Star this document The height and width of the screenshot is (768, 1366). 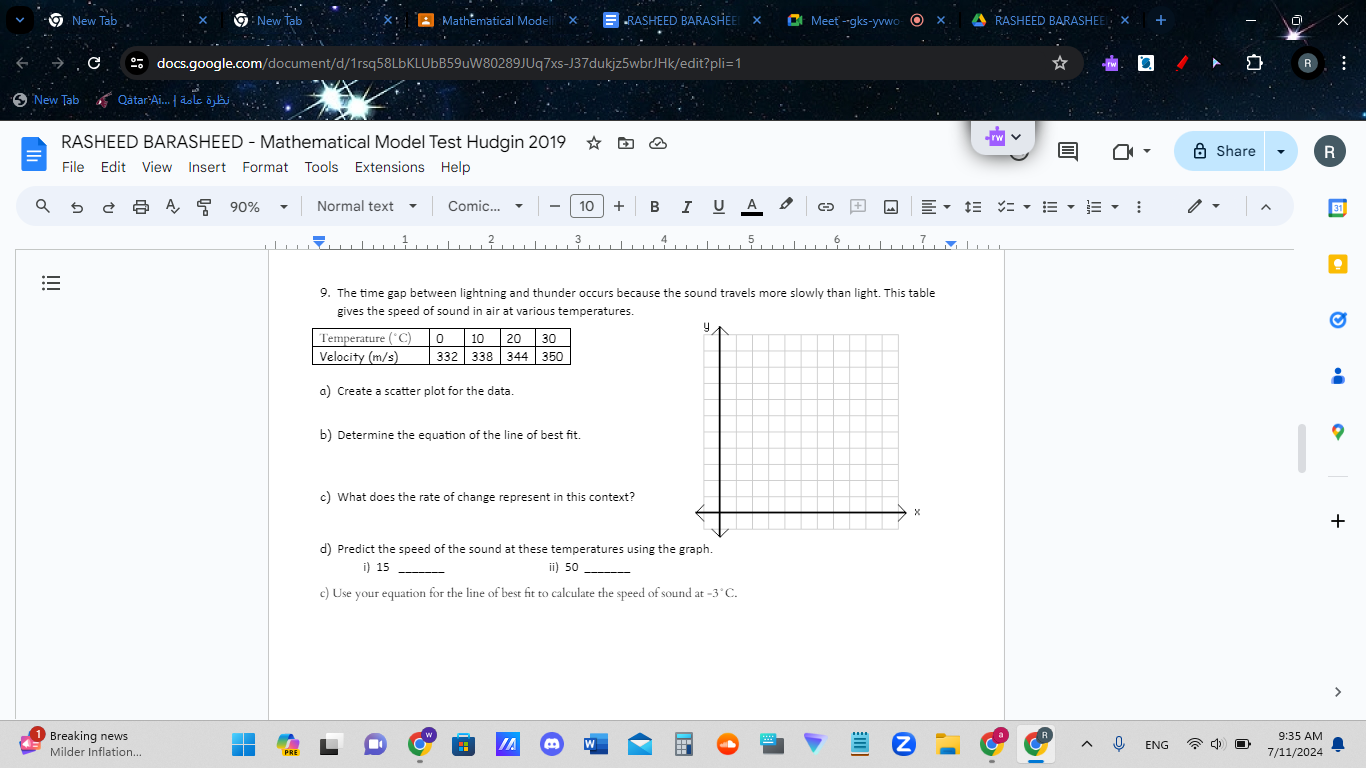coord(594,143)
